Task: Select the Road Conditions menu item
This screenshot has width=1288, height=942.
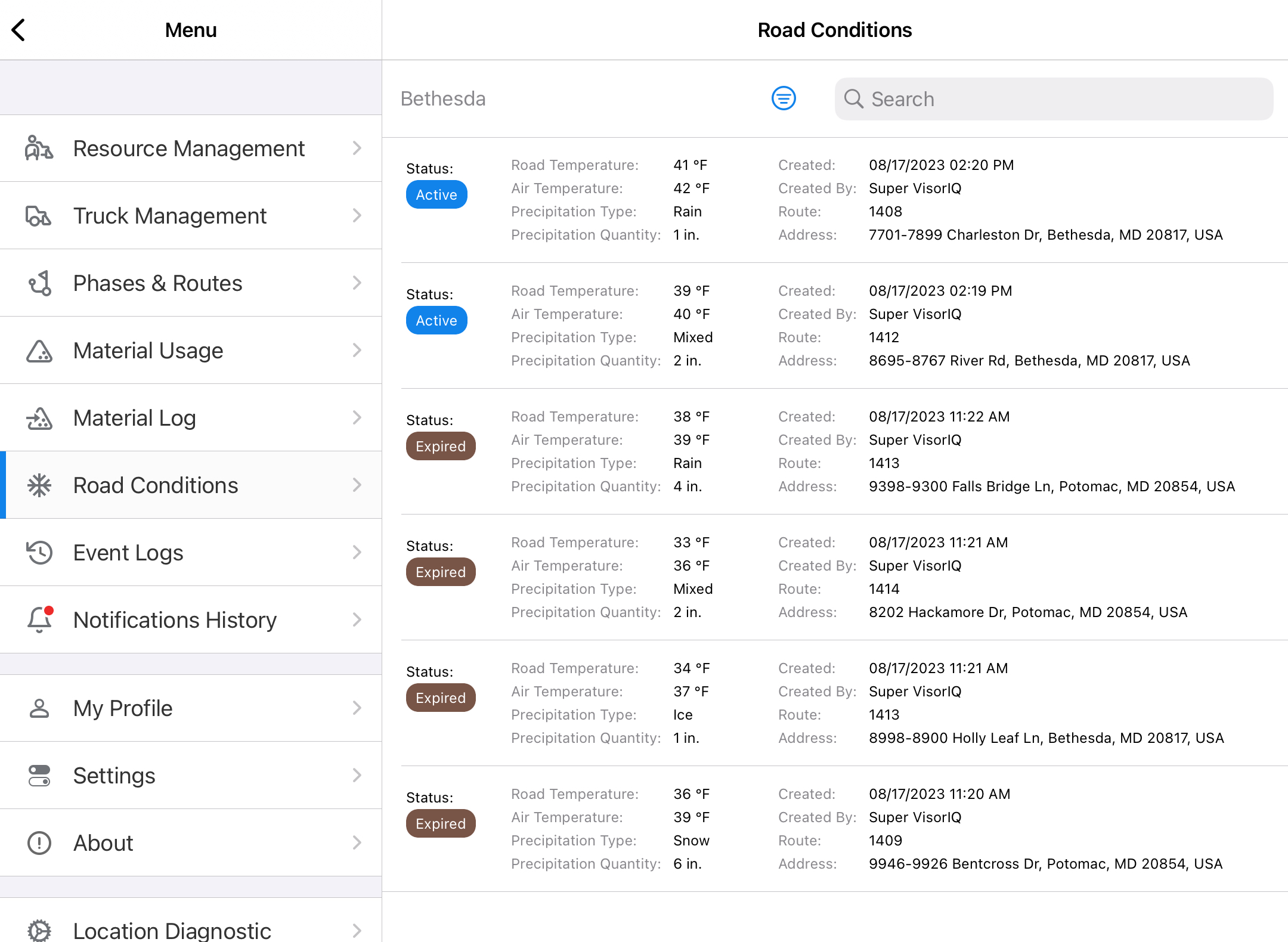Action: pyautogui.click(x=155, y=485)
